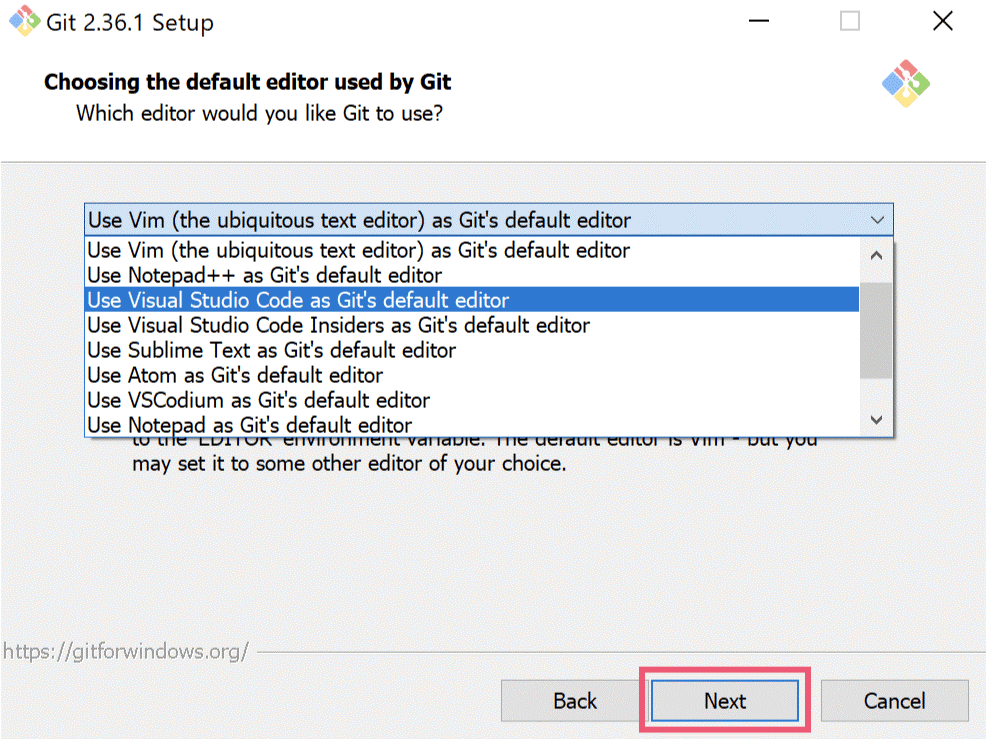
Task: Select Atom as Git's default editor
Action: (x=235, y=375)
